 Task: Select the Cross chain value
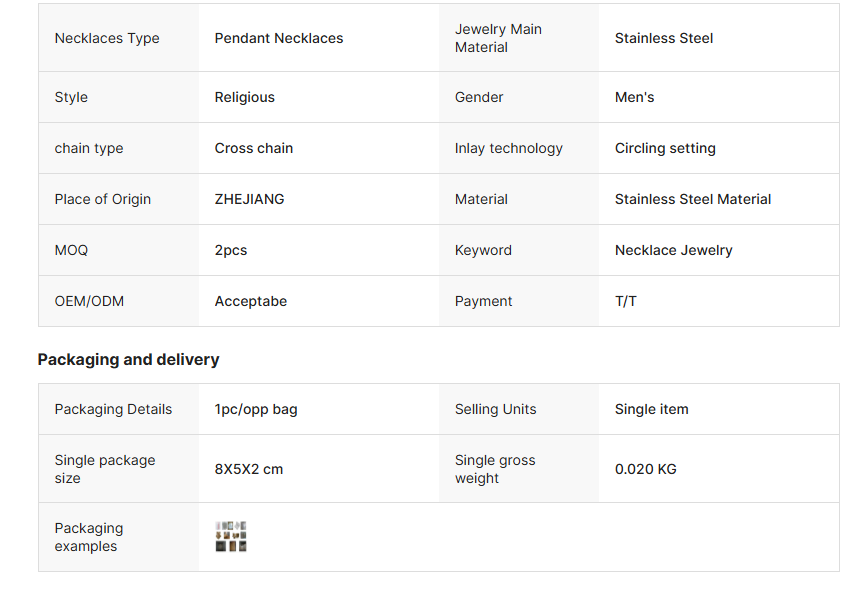[x=254, y=148]
